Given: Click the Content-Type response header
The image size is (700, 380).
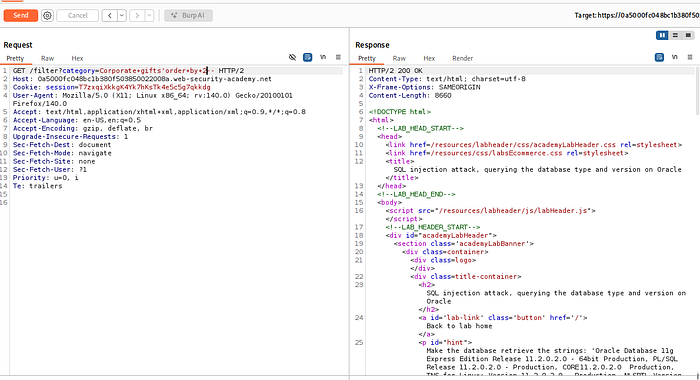Looking at the screenshot, I should click(x=447, y=79).
